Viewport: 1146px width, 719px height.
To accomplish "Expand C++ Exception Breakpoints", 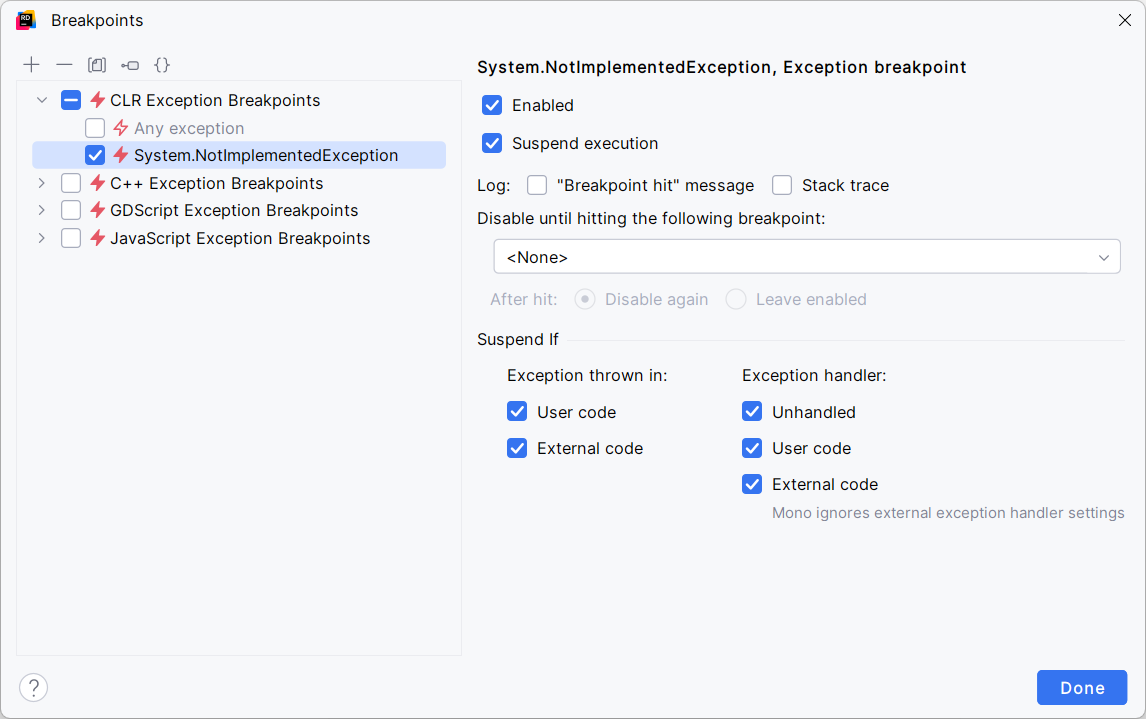I will 41,183.
